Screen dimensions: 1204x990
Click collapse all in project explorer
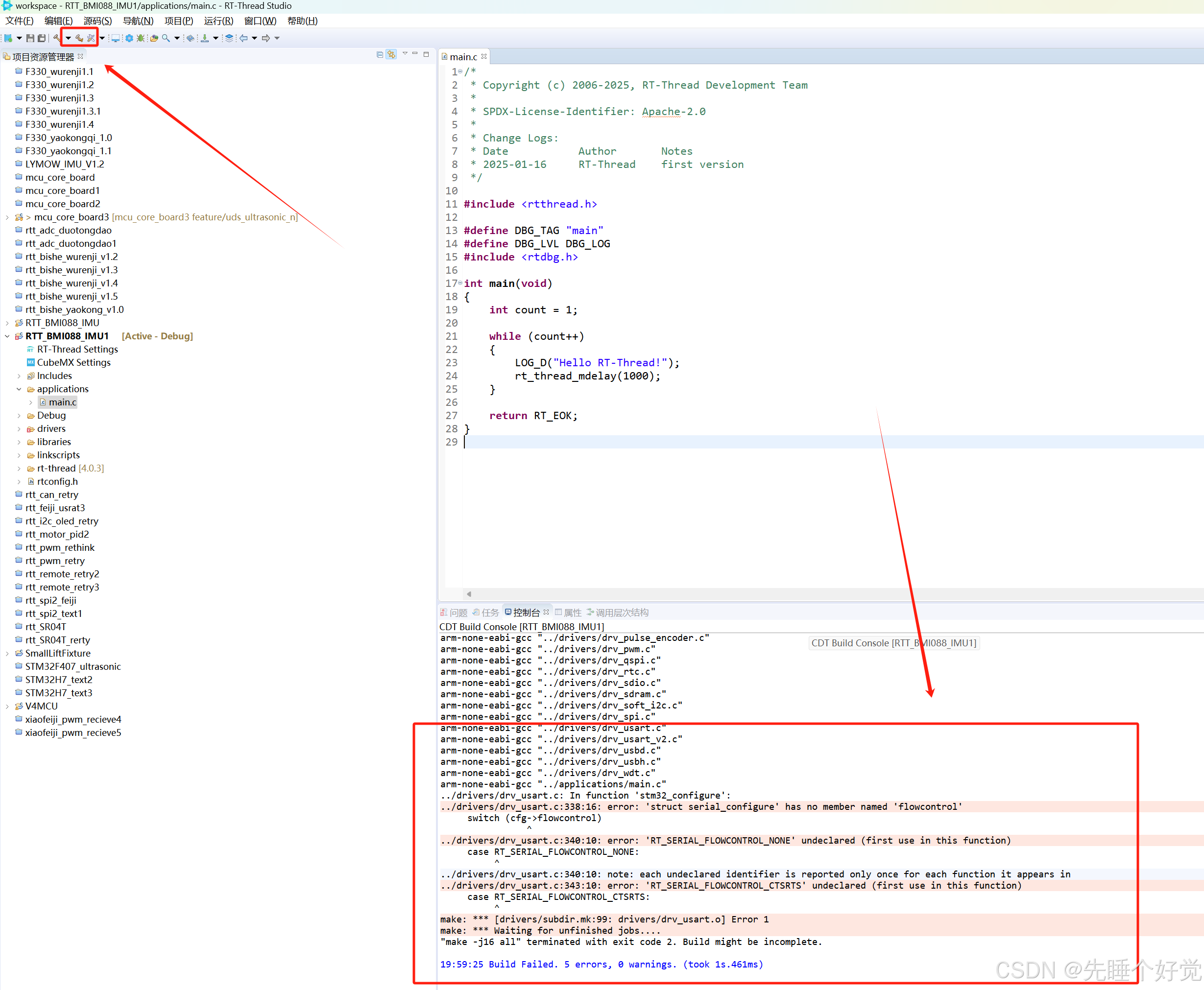[380, 55]
